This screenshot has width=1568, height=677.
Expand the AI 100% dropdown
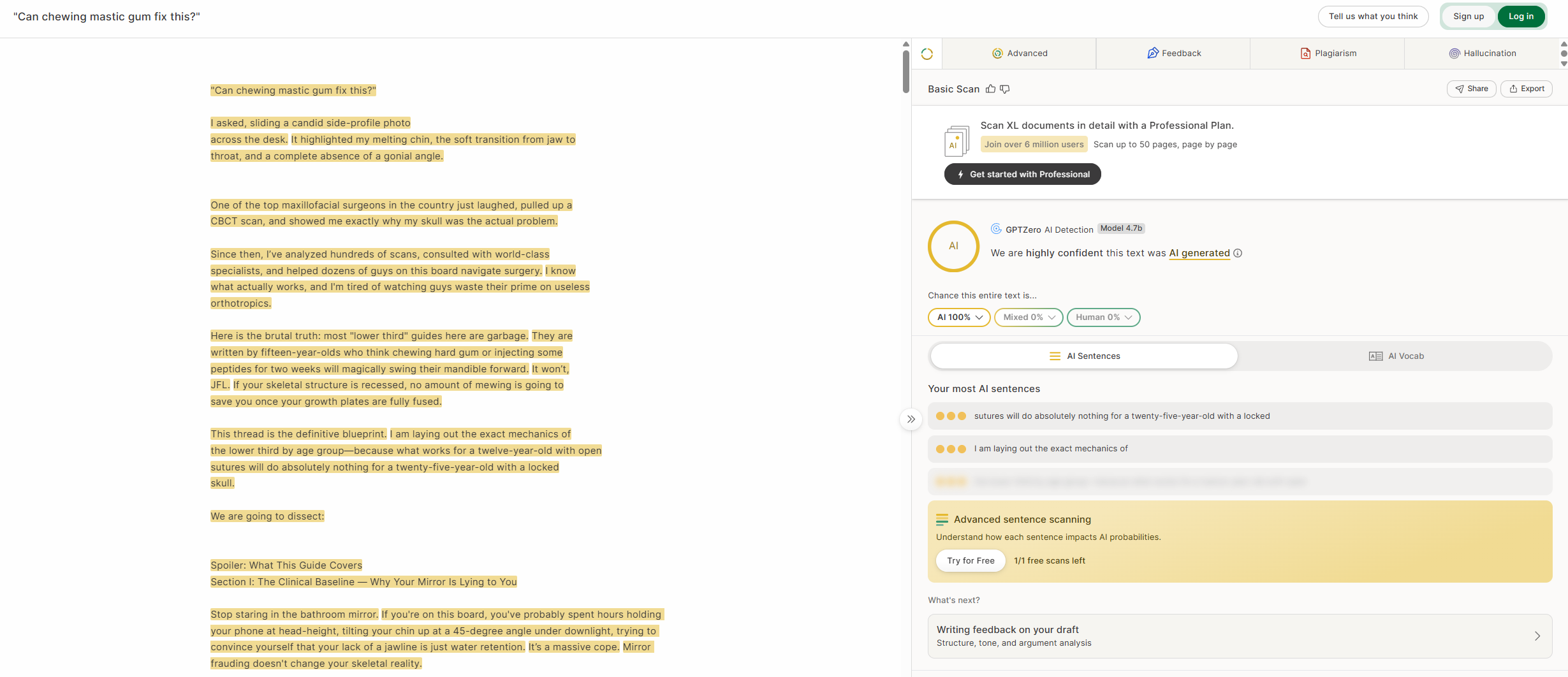pyautogui.click(x=959, y=317)
